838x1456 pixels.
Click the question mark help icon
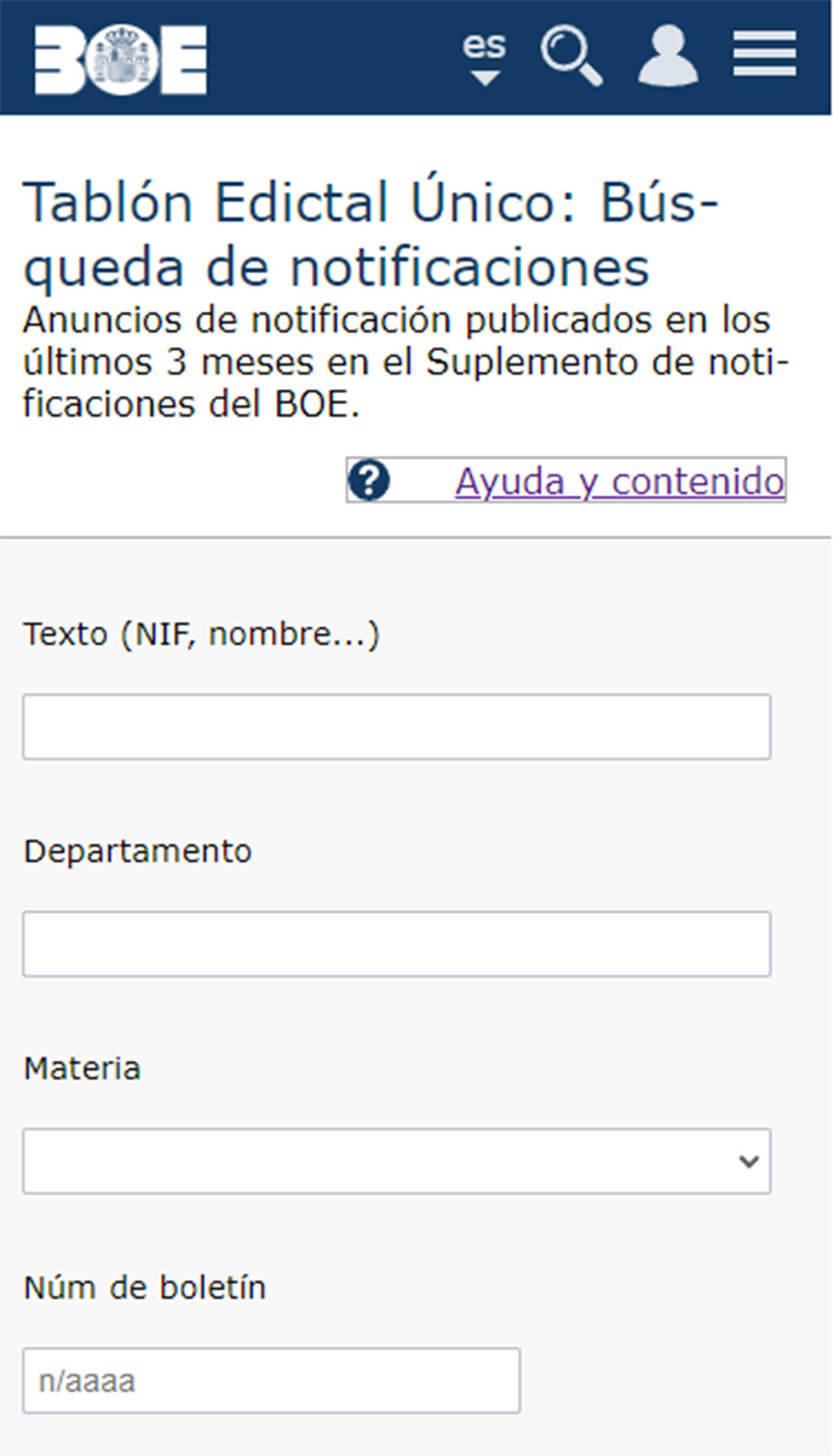pos(369,480)
